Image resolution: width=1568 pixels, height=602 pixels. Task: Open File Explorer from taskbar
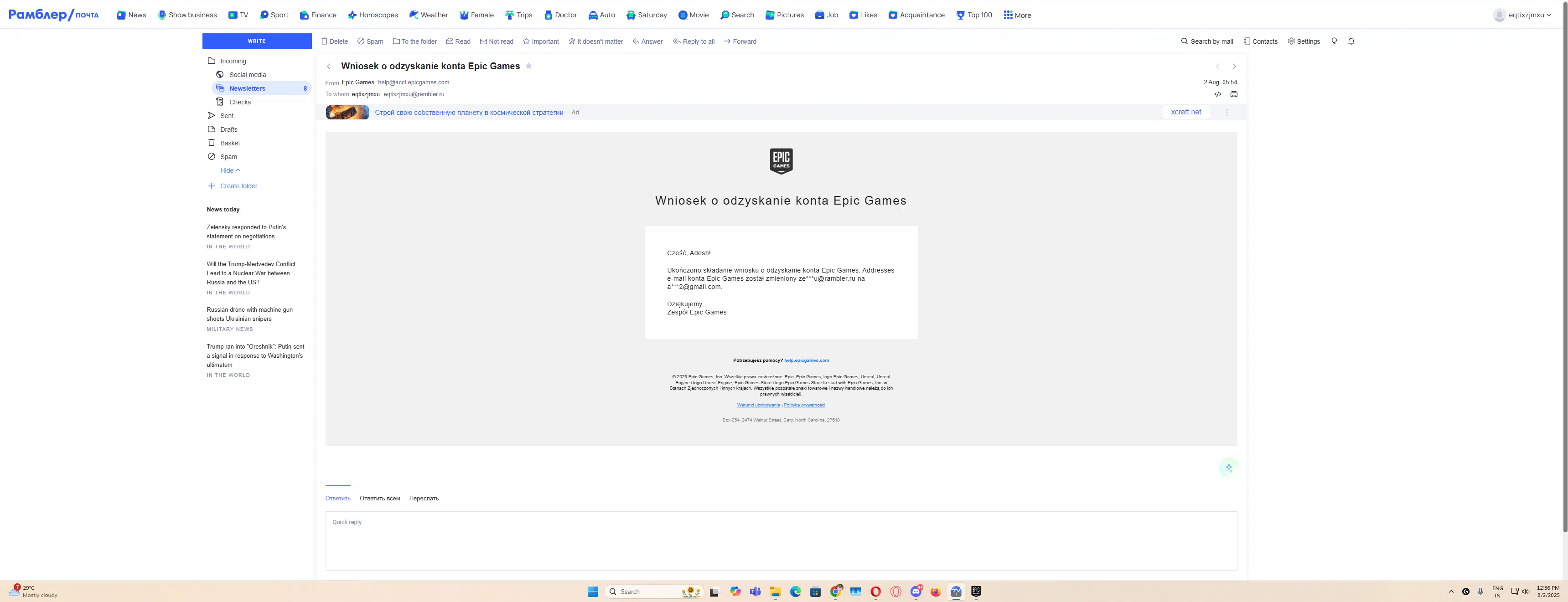776,592
